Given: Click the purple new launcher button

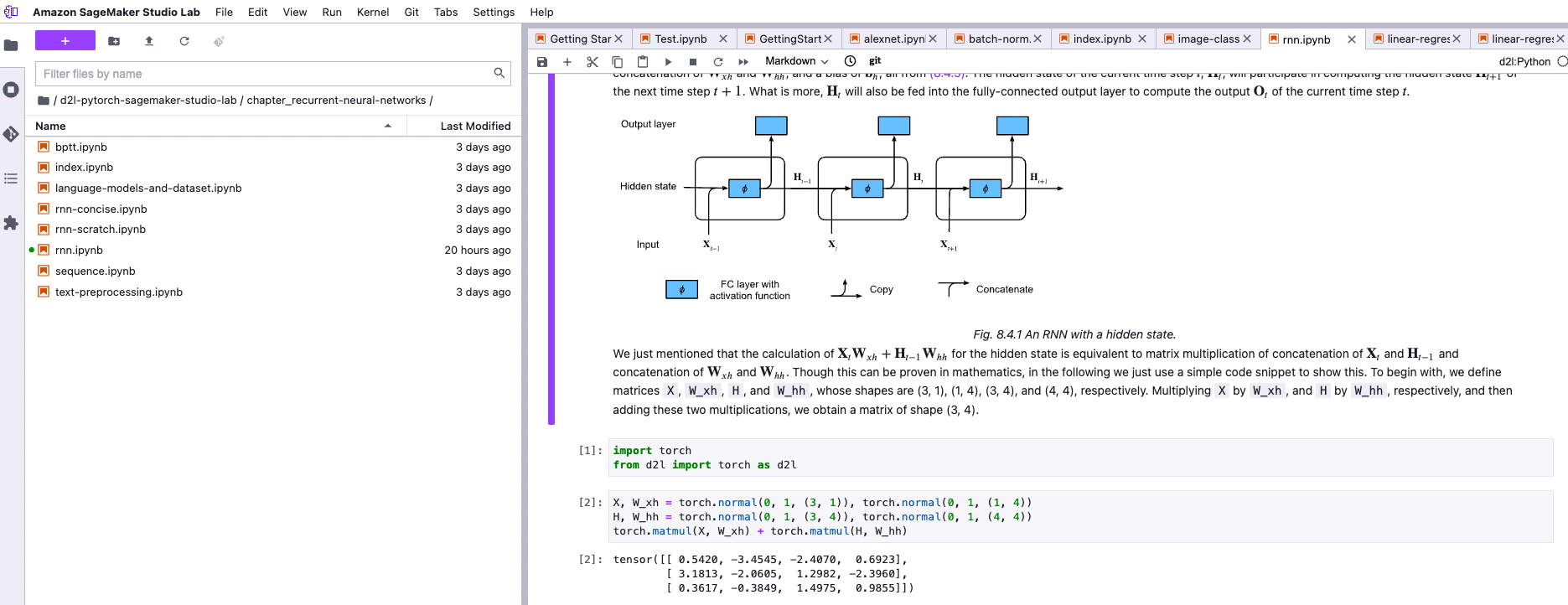Looking at the screenshot, I should pos(65,41).
